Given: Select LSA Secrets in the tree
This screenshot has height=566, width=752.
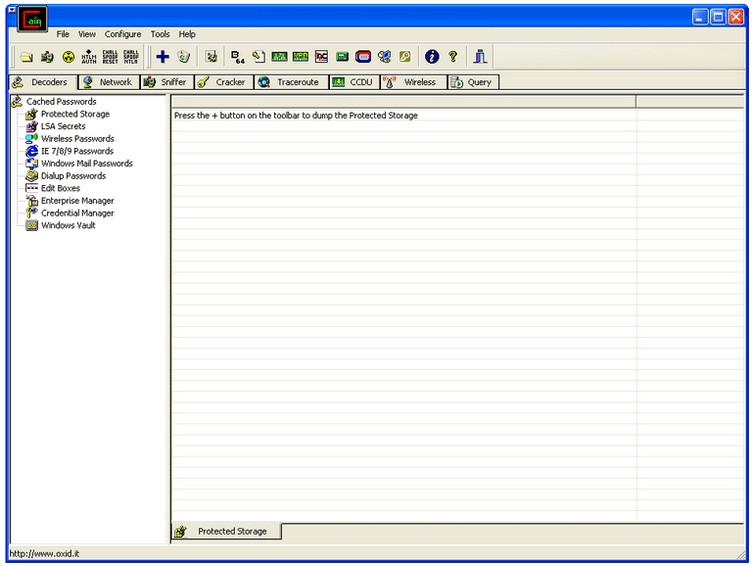Looking at the screenshot, I should click(x=63, y=127).
